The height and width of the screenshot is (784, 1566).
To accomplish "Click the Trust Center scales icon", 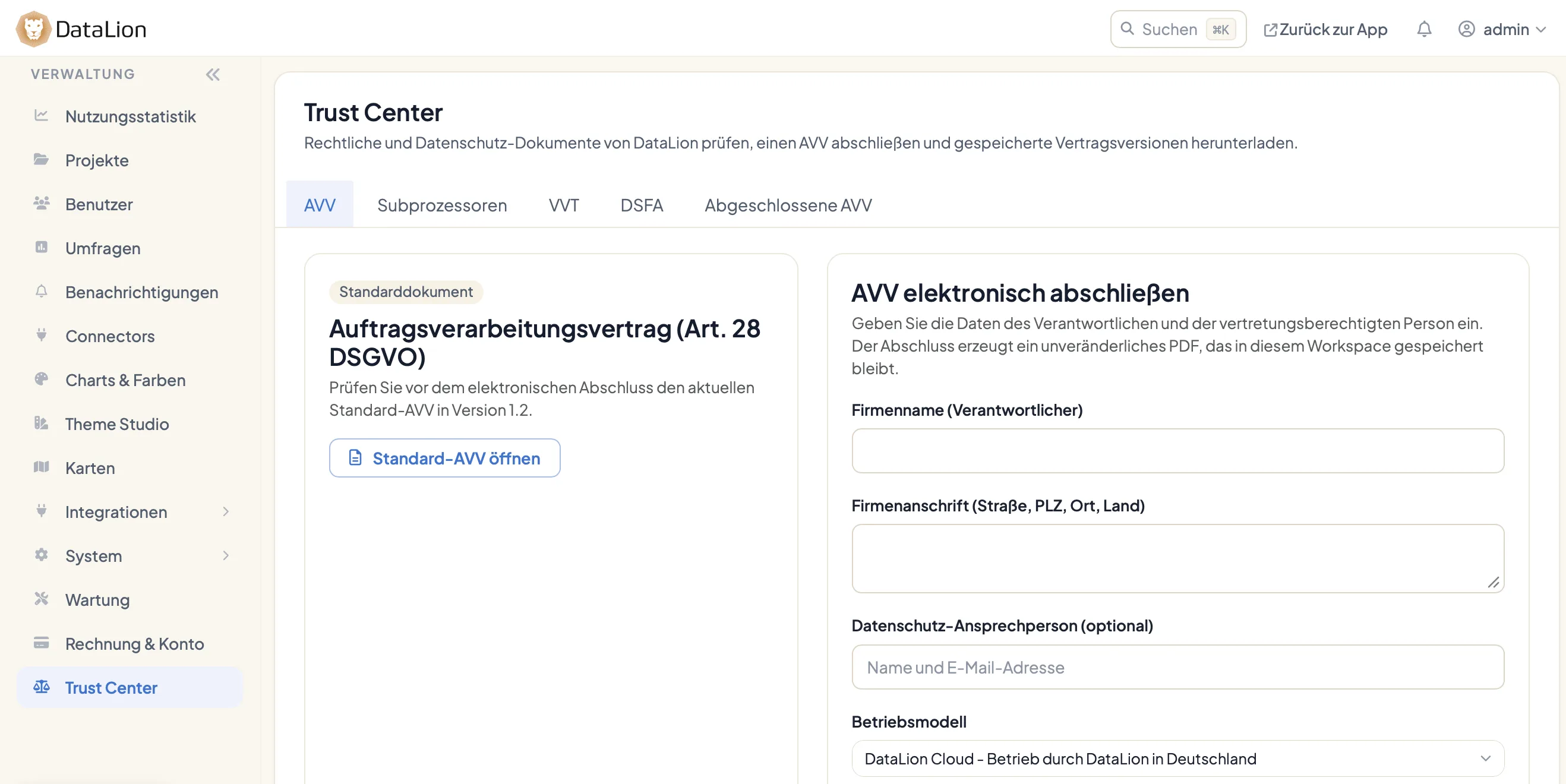I will point(42,687).
